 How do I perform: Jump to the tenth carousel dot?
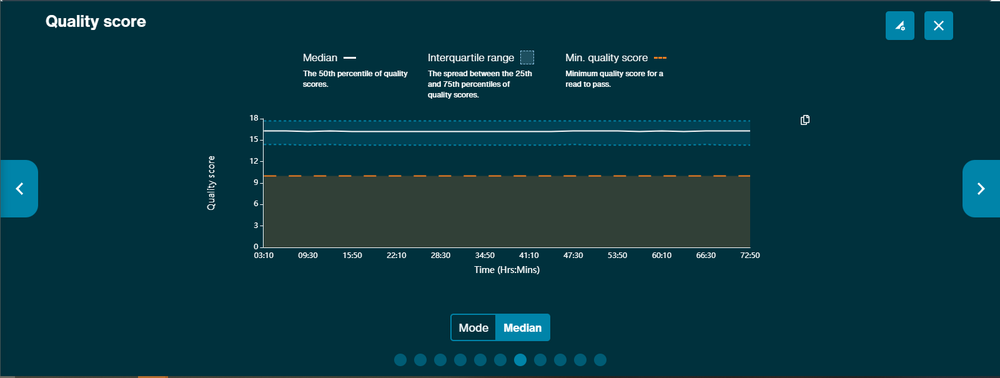[x=580, y=360]
